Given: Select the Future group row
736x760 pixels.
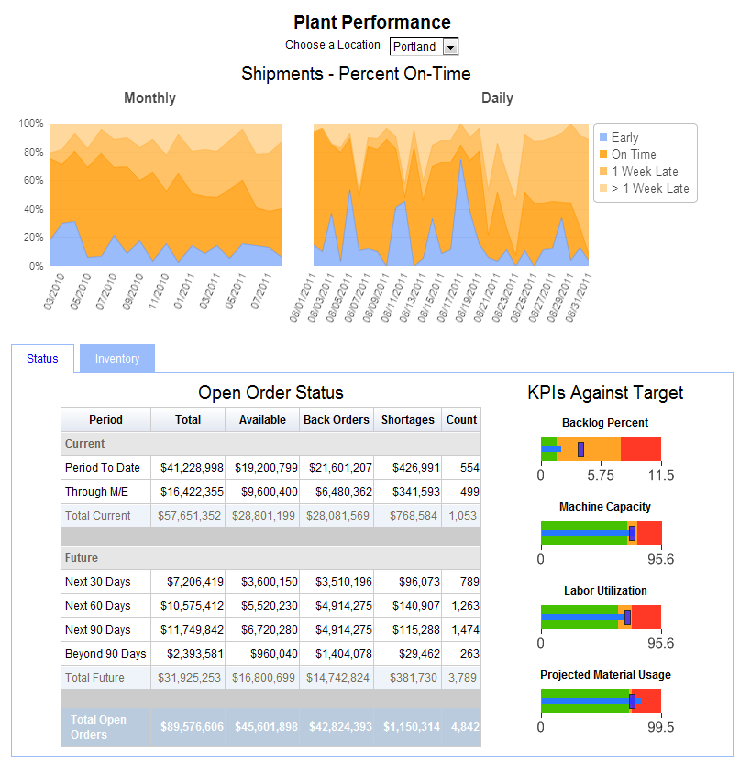Looking at the screenshot, I should click(271, 558).
